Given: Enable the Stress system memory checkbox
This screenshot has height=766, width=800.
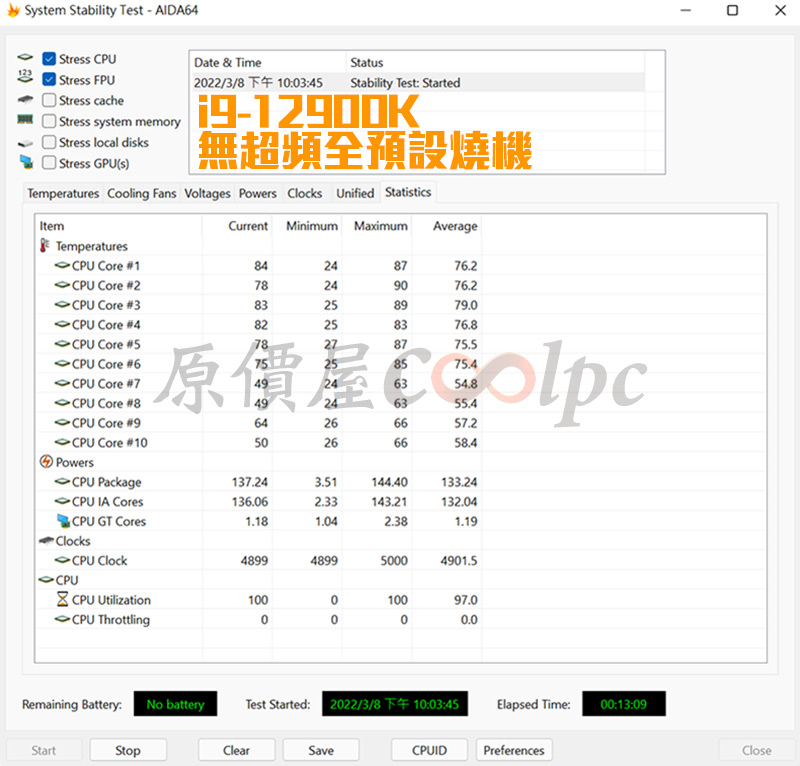Looking at the screenshot, I should tap(49, 121).
